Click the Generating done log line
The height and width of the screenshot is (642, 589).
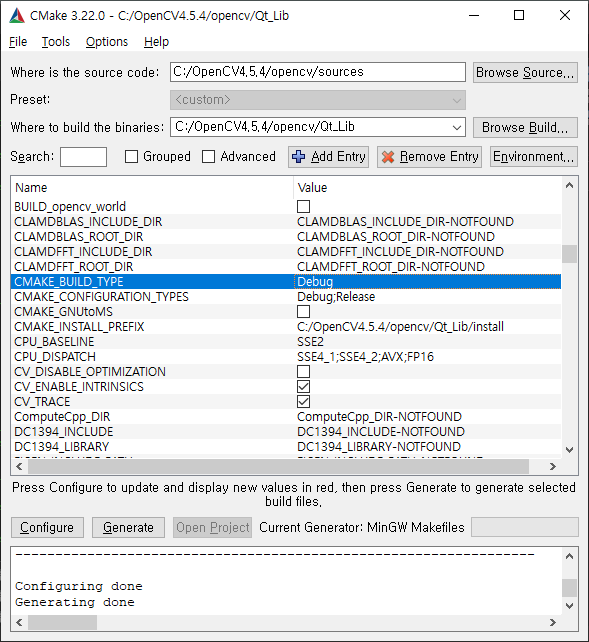pos(75,602)
